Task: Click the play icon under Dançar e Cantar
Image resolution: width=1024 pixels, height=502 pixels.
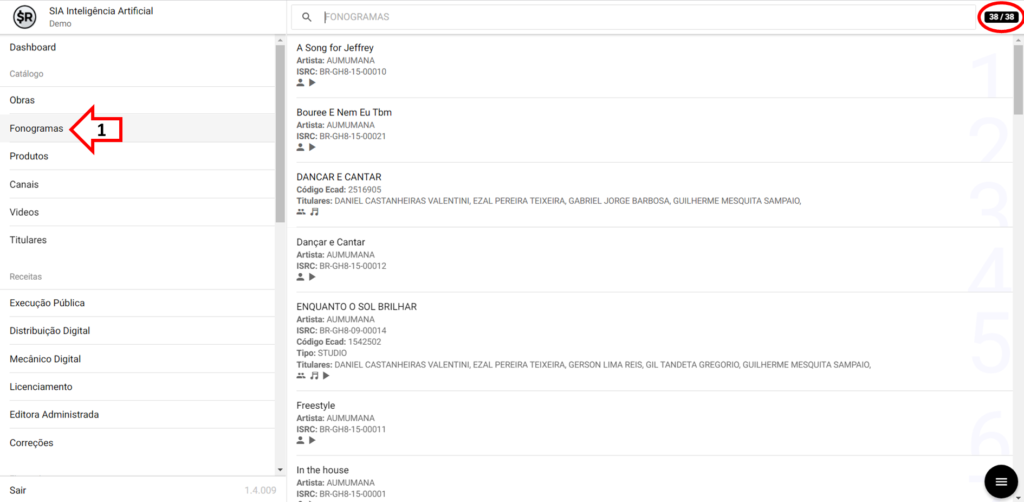Action: click(x=311, y=277)
